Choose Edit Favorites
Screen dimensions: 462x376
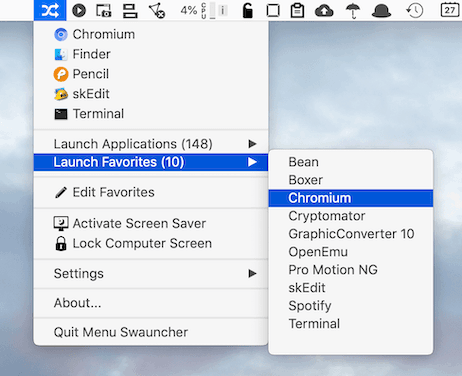click(151, 192)
